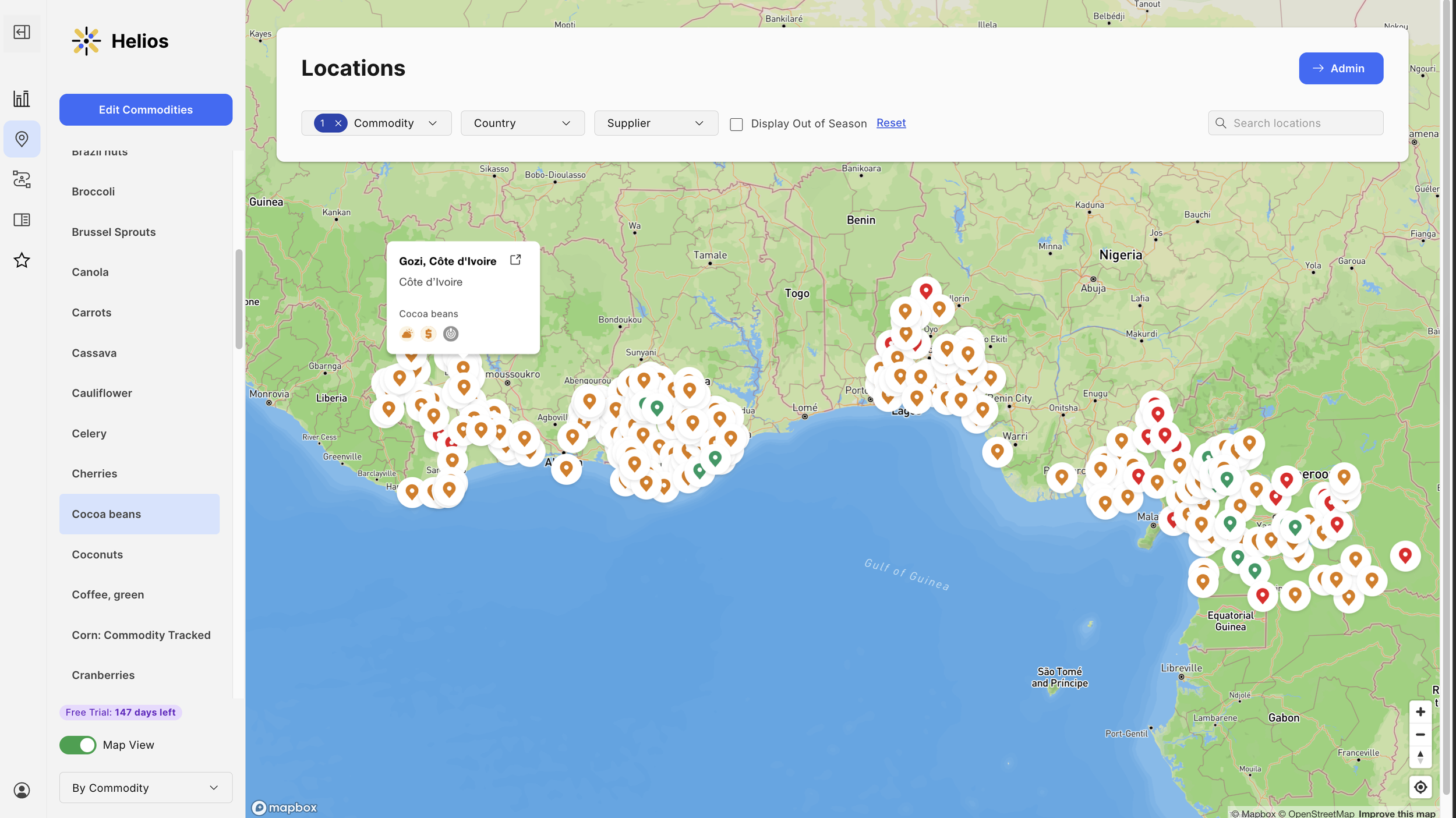Select Coconuts in commodity list

coord(97,554)
